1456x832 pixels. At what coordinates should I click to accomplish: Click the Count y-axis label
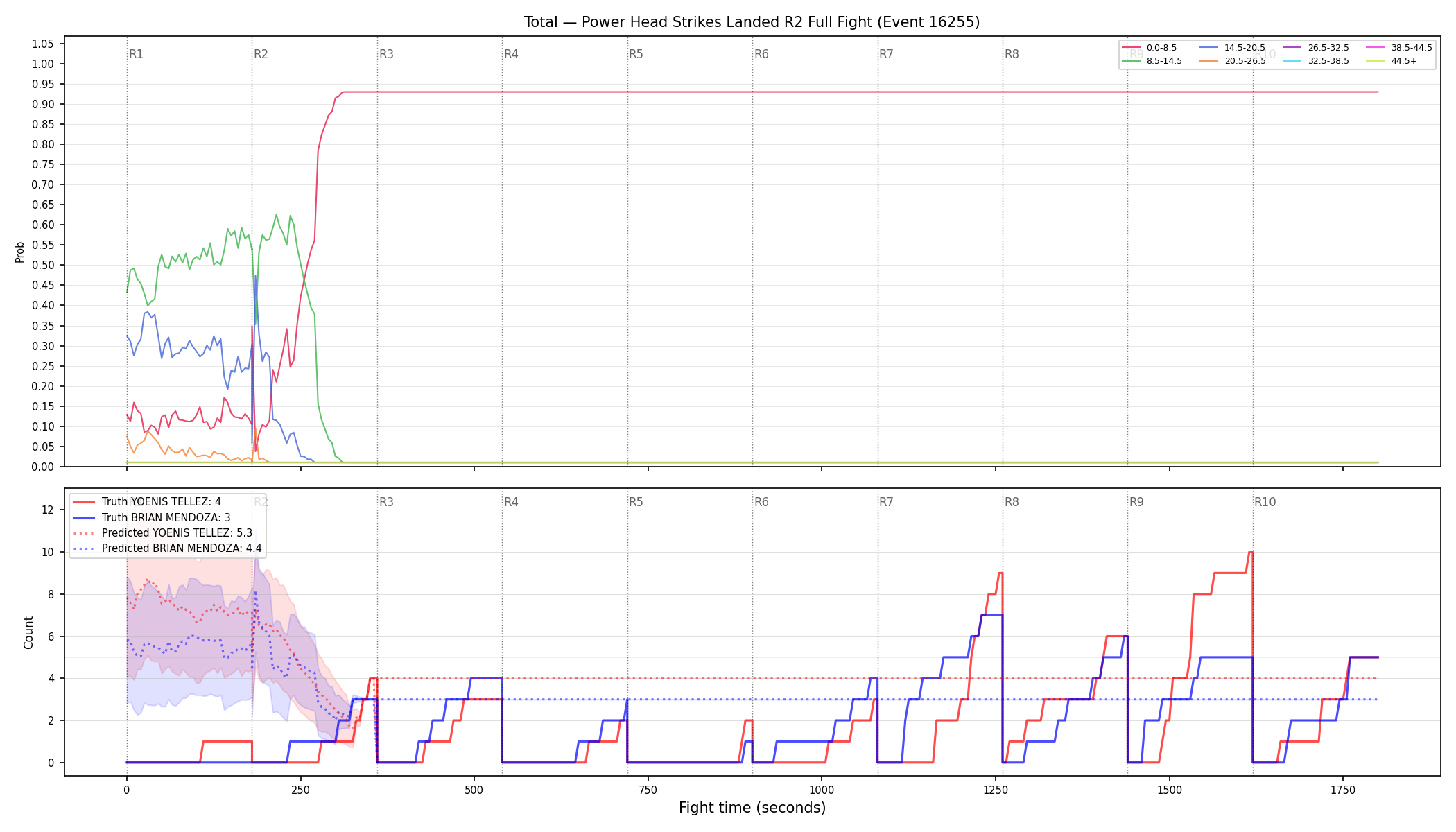(x=28, y=632)
